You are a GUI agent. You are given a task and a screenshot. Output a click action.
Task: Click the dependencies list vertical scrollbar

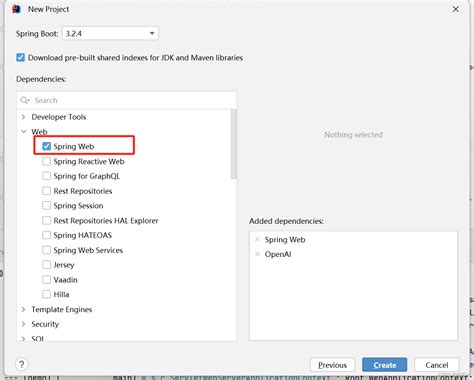pos(233,144)
